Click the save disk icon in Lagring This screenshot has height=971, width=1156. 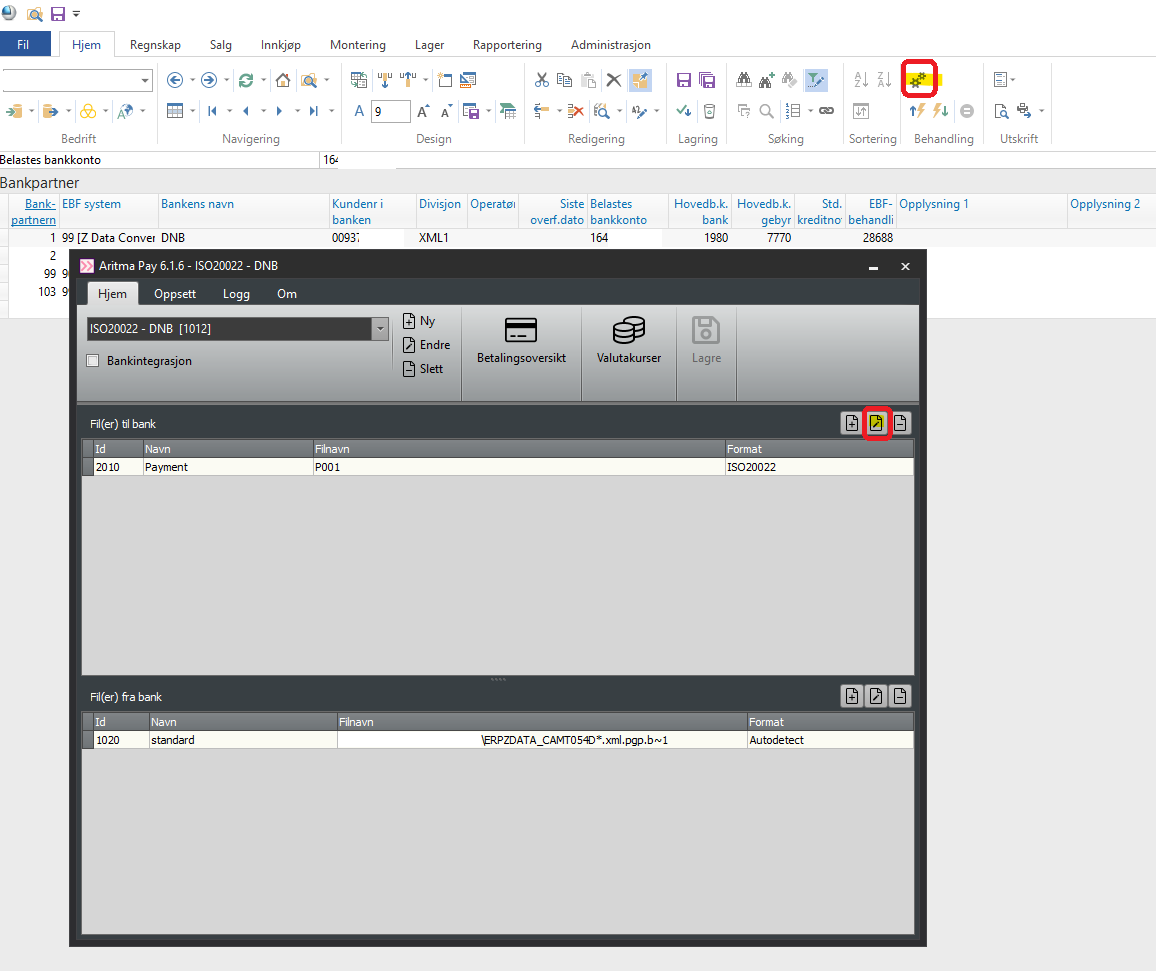684,80
